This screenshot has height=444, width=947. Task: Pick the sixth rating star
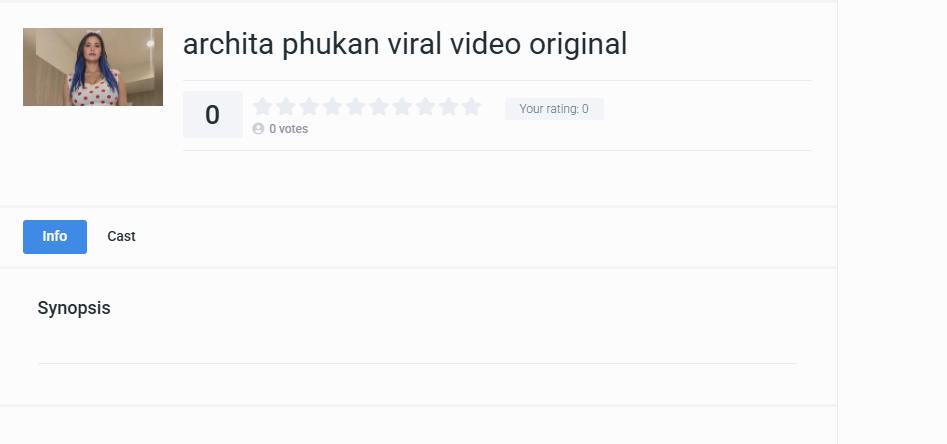(379, 107)
